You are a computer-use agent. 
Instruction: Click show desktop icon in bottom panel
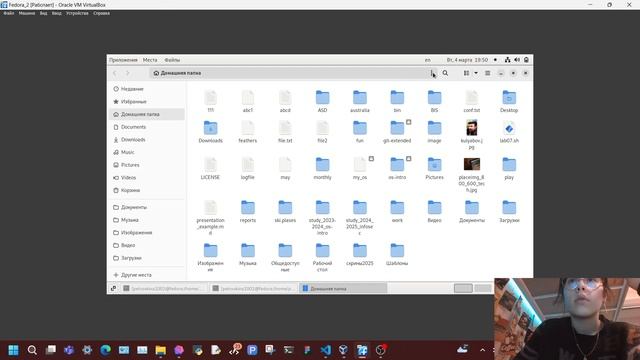coord(113,288)
